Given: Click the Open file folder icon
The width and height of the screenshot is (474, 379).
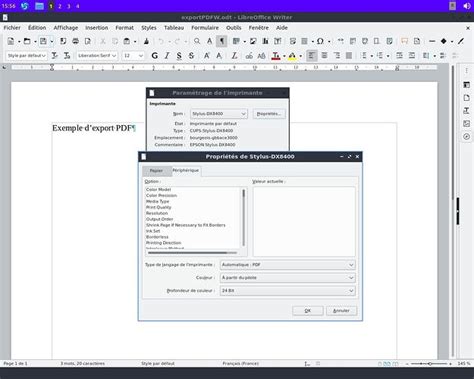Looking at the screenshot, I should 27,41.
